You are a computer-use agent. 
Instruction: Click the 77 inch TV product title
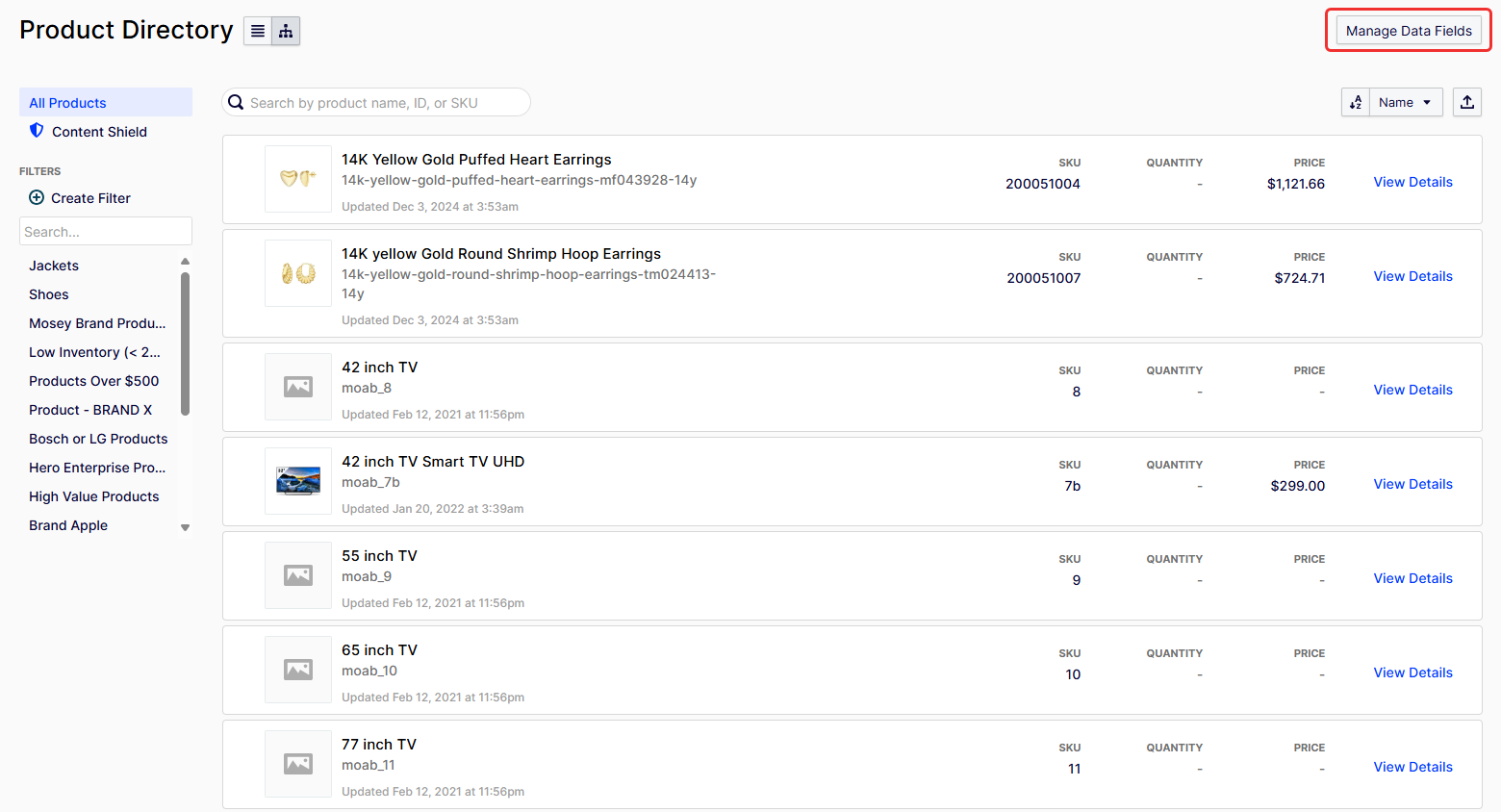[x=379, y=745]
